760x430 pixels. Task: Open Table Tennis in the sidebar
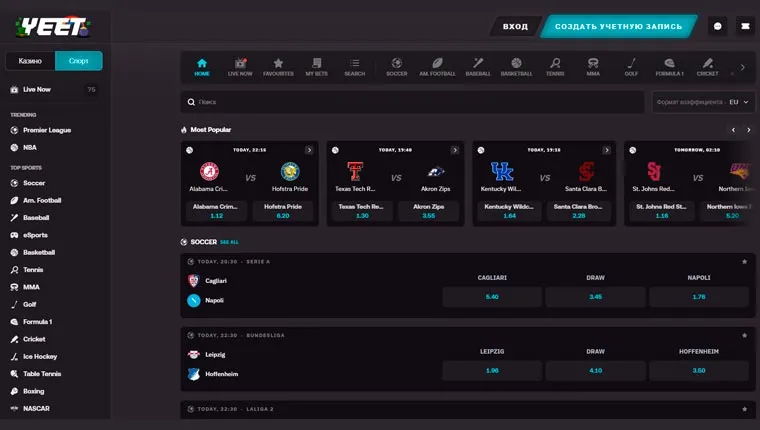(42, 374)
